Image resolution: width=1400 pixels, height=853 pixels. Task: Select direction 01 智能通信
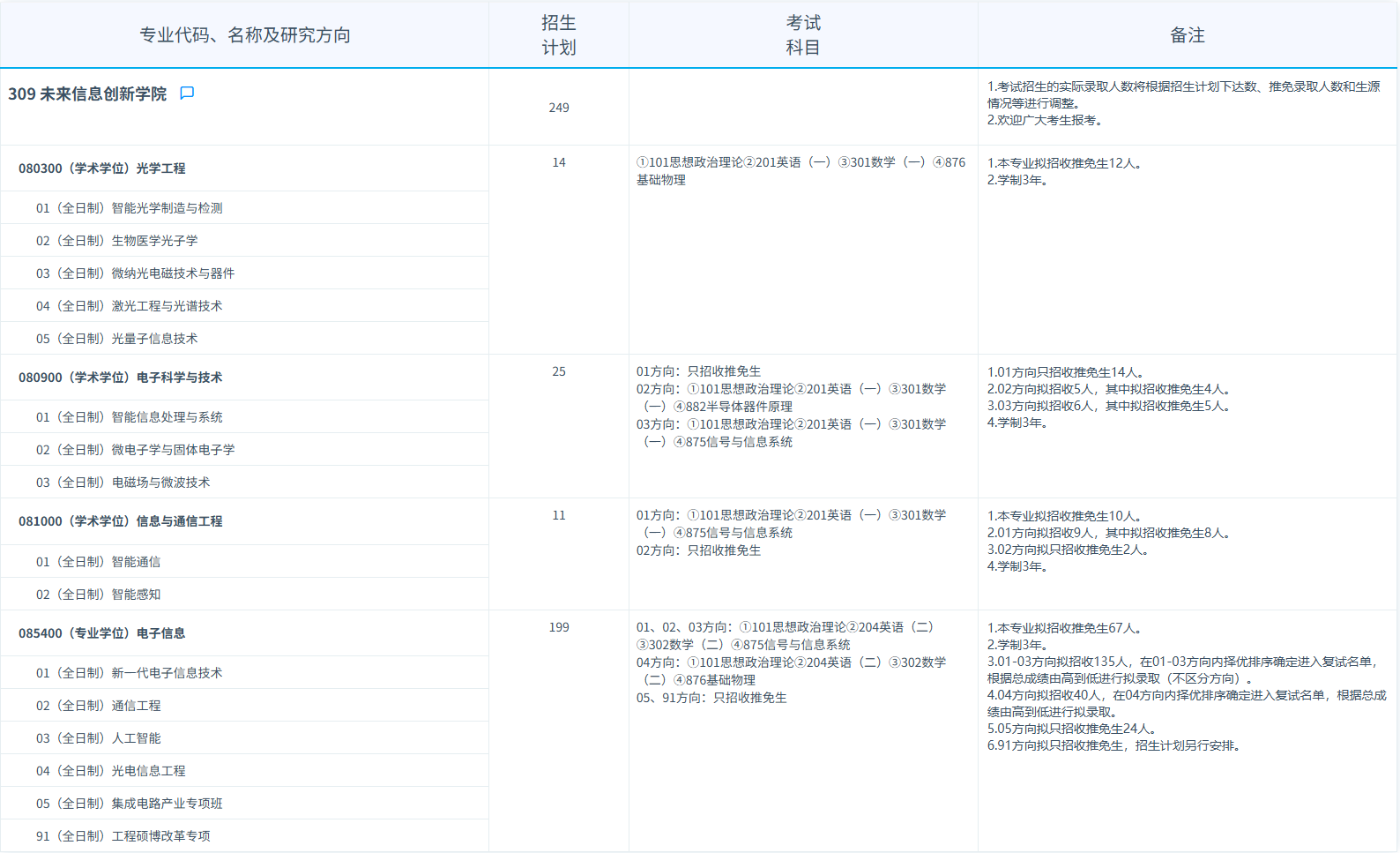coord(99,562)
